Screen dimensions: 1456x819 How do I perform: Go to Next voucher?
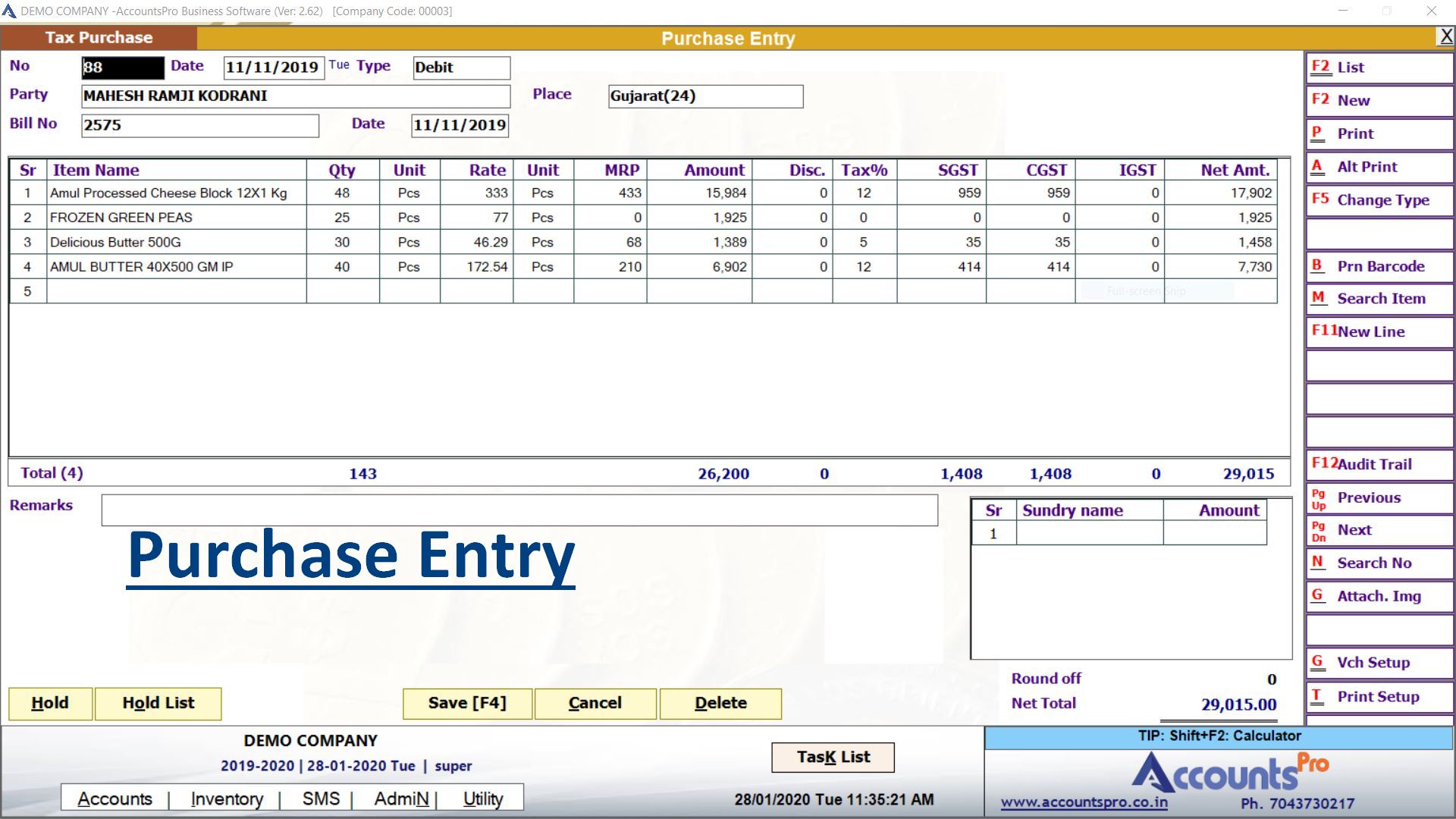coord(1379,531)
